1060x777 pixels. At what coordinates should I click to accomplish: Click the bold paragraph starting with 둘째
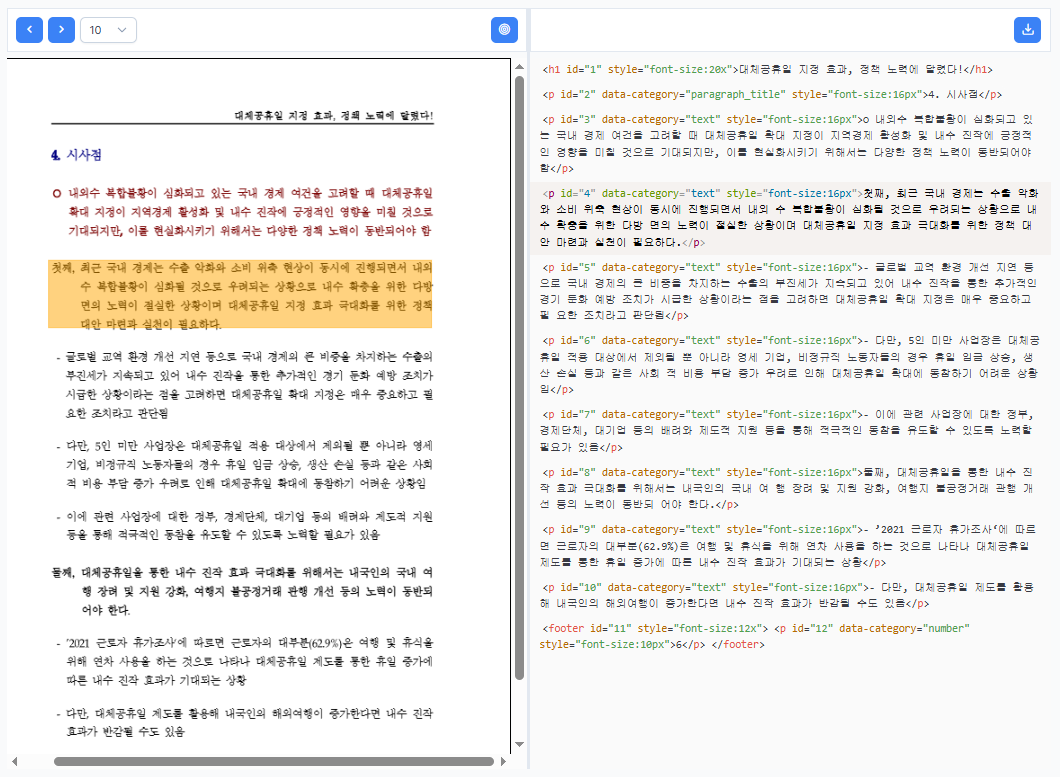243,591
